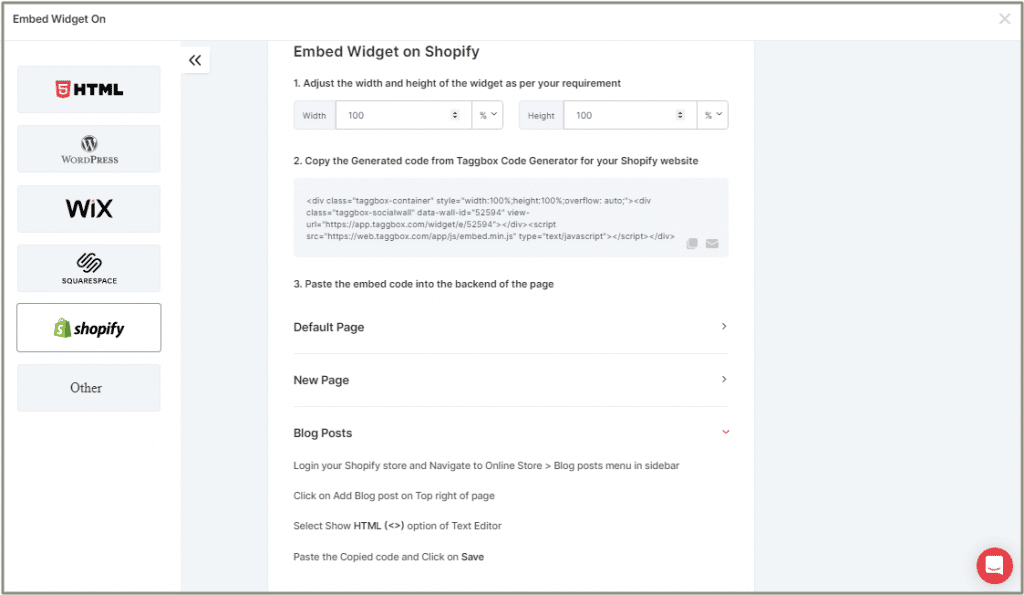
Task: Select the Squarespace platform icon
Action: (x=88, y=268)
